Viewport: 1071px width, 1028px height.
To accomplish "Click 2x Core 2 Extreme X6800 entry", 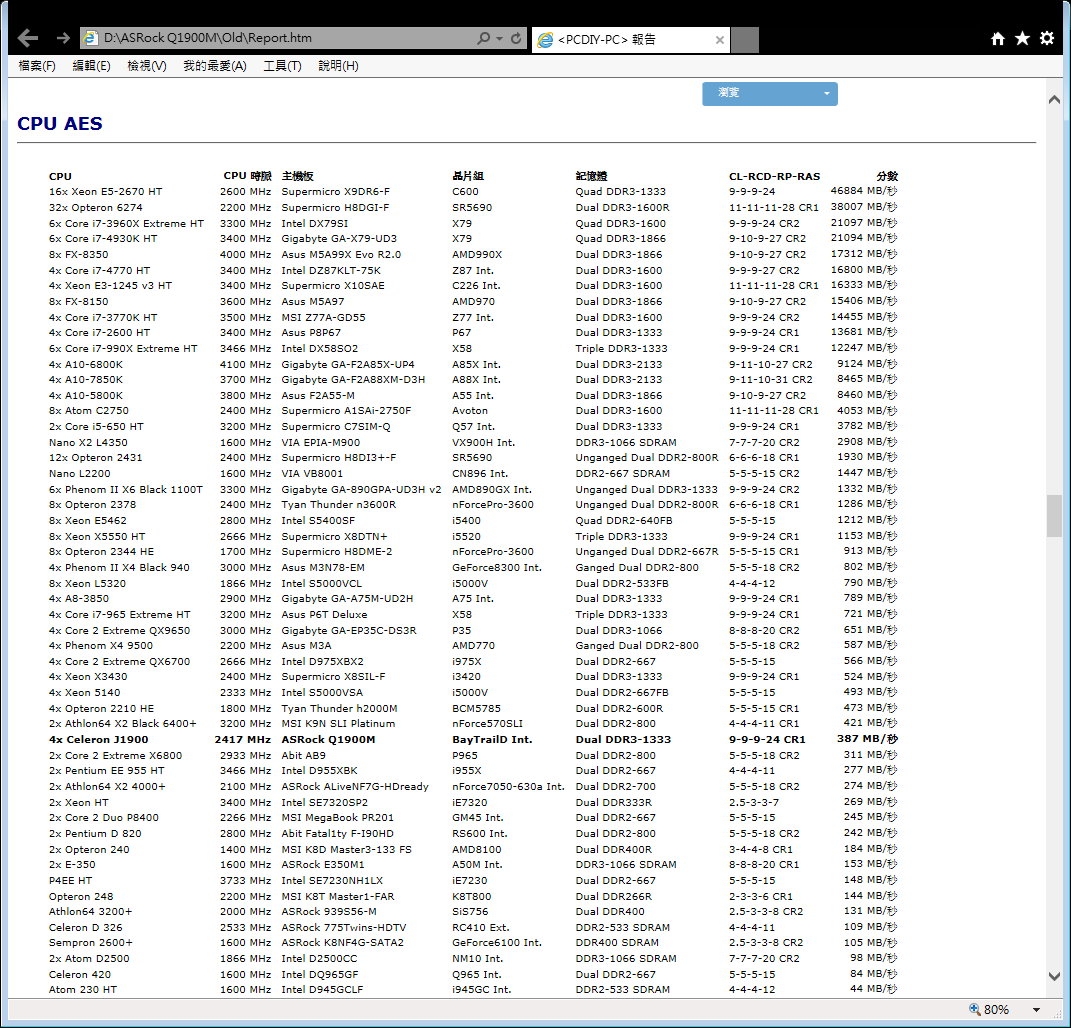I will (115, 755).
